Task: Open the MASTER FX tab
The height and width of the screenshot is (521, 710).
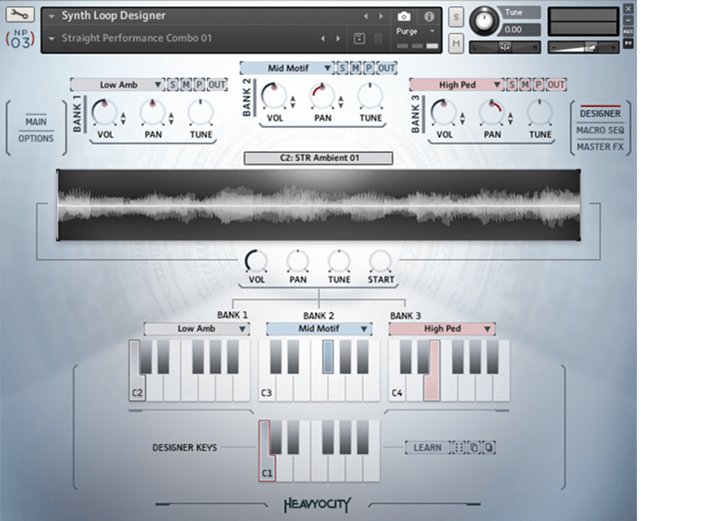Action: [600, 147]
